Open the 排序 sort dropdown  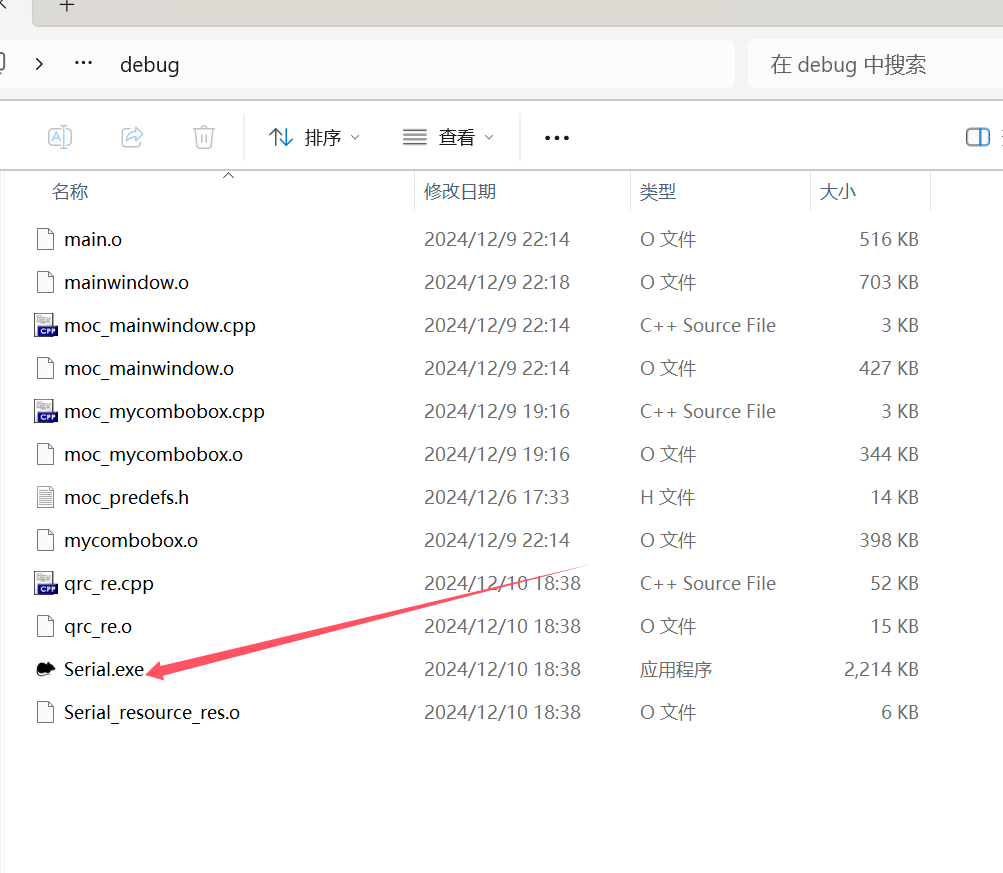click(x=315, y=137)
